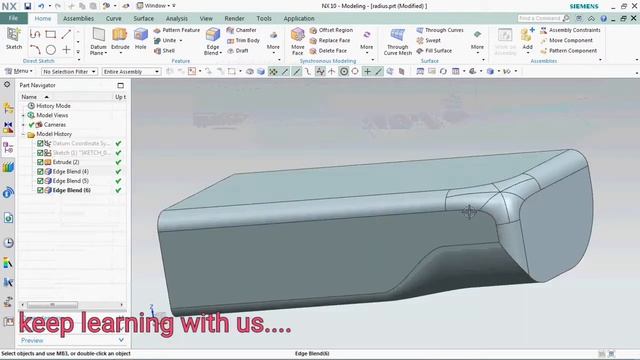
Task: Click the Through Curve Mesh icon
Action: [x=398, y=41]
